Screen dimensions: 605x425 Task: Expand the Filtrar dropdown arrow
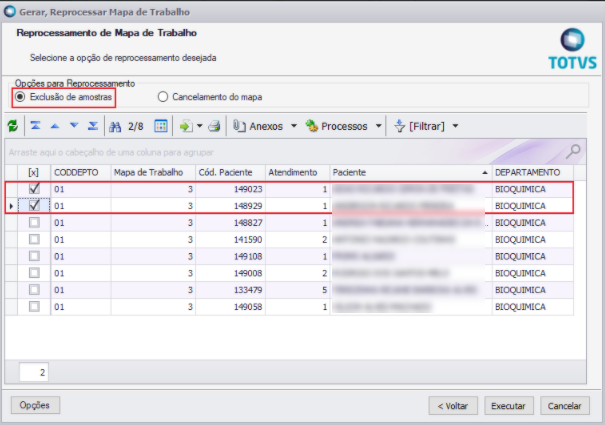click(x=455, y=126)
